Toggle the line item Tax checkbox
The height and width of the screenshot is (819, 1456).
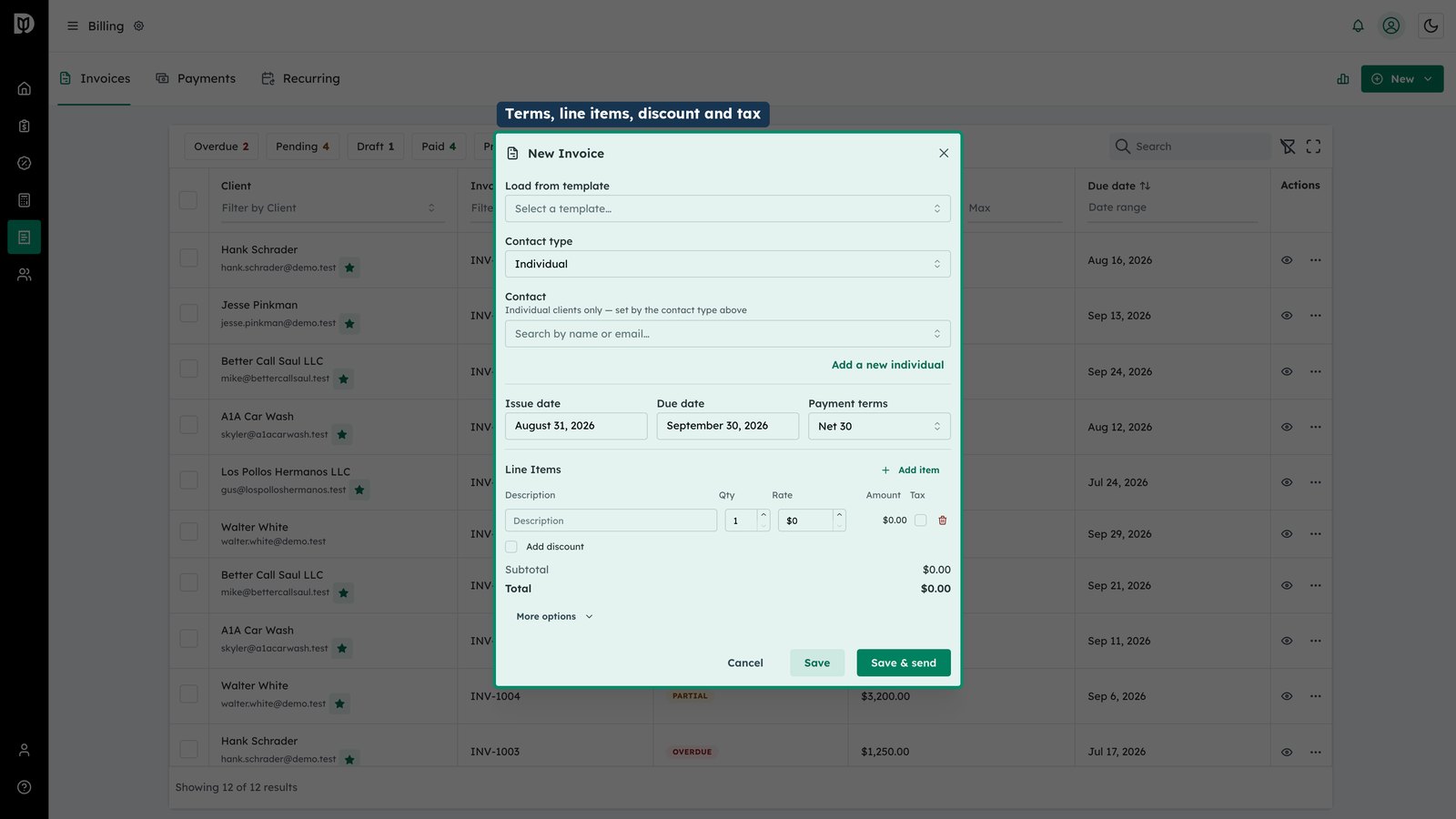pyautogui.click(x=920, y=521)
